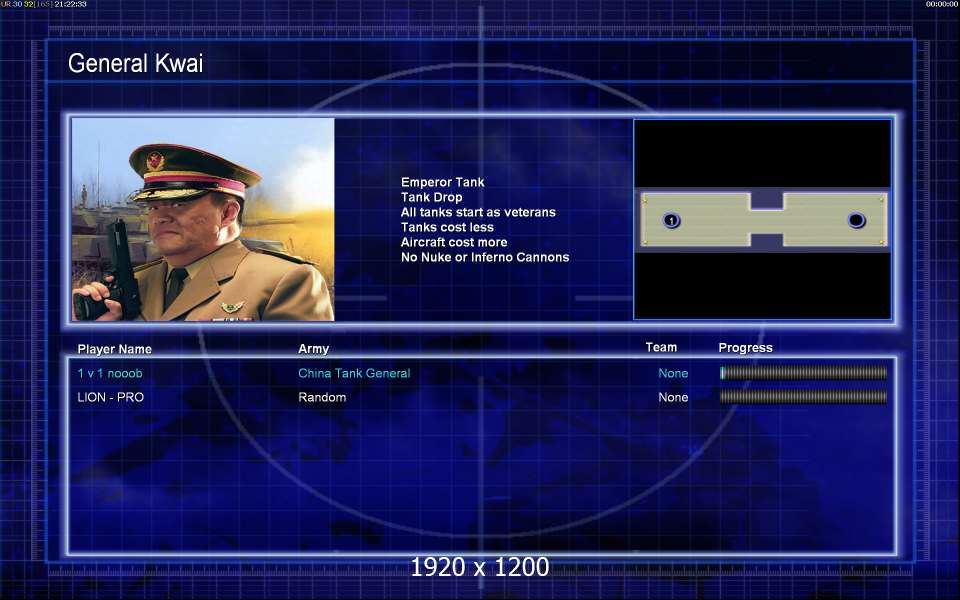The height and width of the screenshot is (600, 960).
Task: Select player '1 v 1 nooob'
Action: pyautogui.click(x=110, y=373)
